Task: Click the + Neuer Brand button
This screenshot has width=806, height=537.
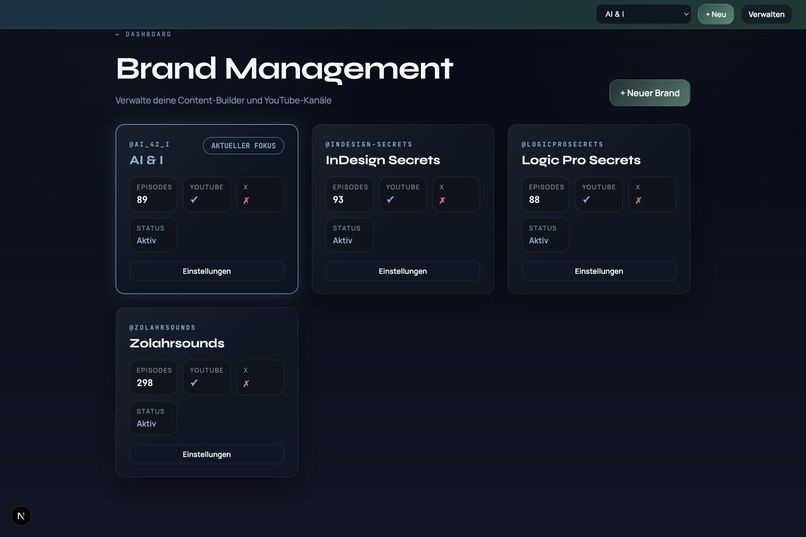Action: 650,93
